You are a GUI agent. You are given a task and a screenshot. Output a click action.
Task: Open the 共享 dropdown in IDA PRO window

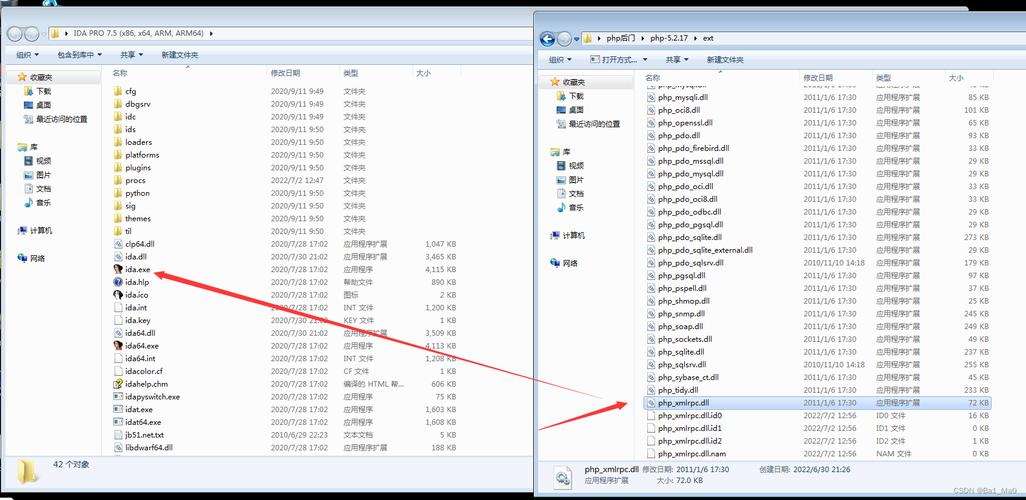pos(132,56)
